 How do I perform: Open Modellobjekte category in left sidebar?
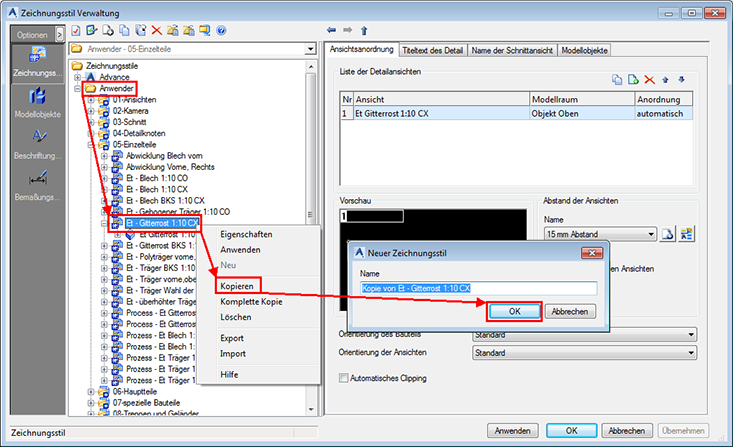(37, 103)
